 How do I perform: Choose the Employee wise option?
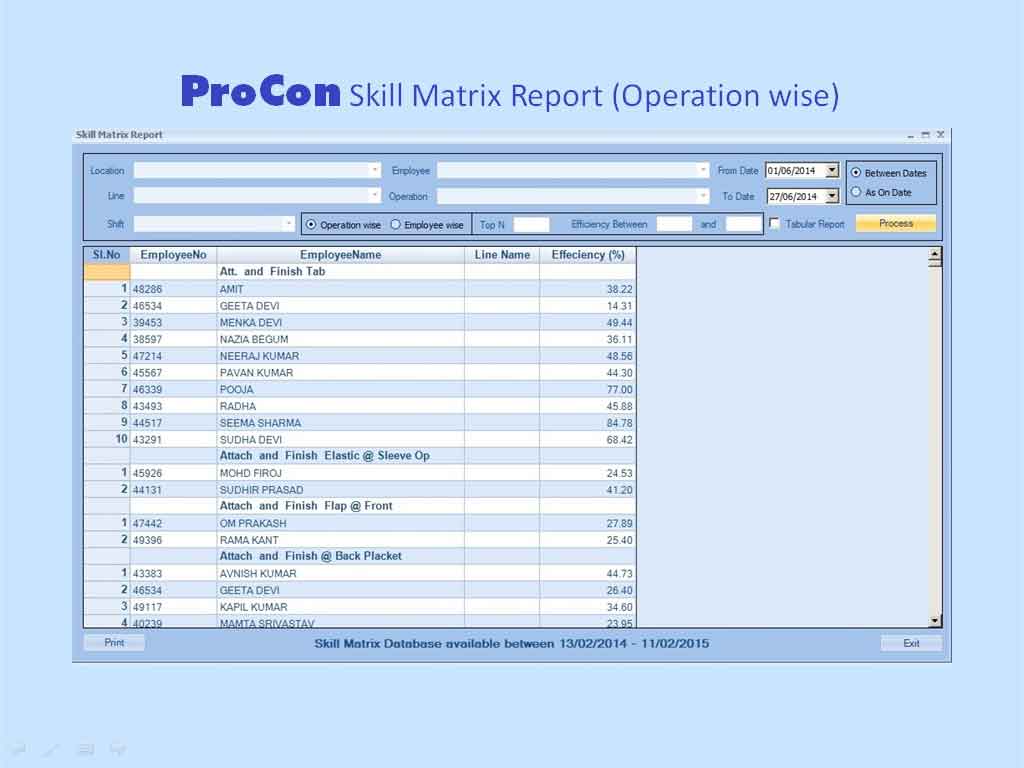pyautogui.click(x=396, y=225)
